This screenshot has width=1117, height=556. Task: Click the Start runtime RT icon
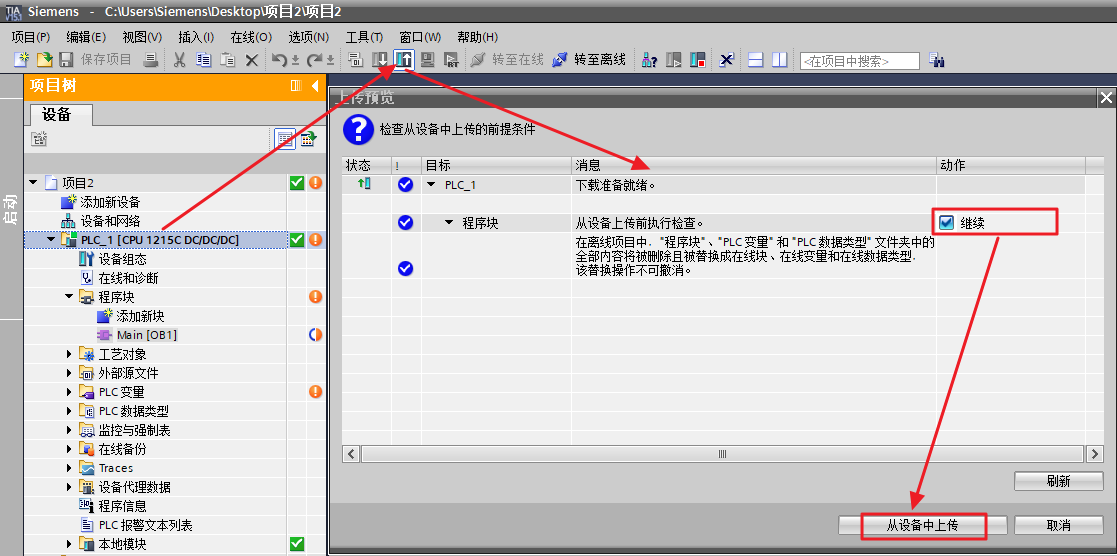(x=451, y=60)
